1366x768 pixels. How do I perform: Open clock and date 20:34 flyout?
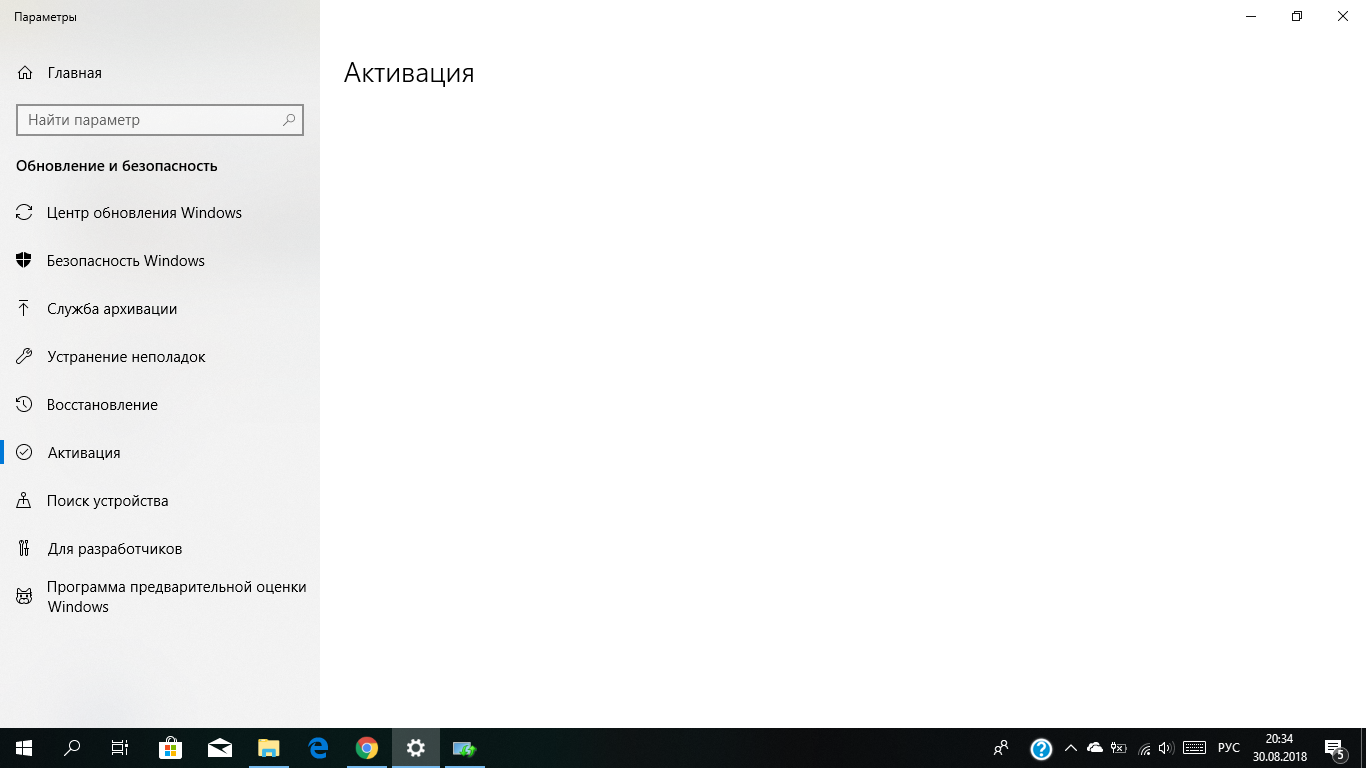point(1280,748)
